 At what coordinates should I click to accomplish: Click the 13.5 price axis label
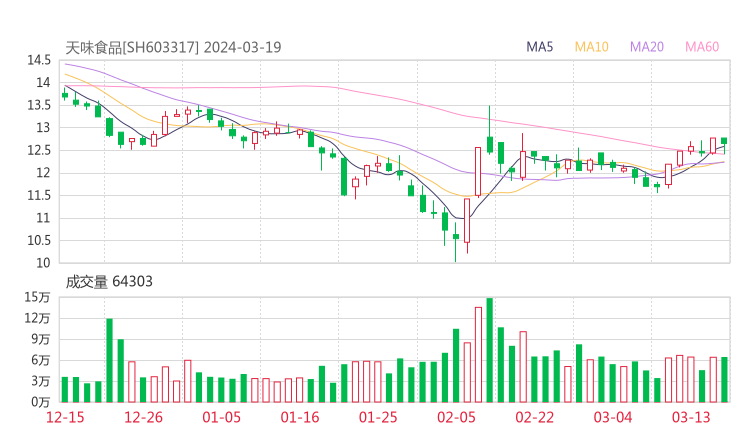39,105
